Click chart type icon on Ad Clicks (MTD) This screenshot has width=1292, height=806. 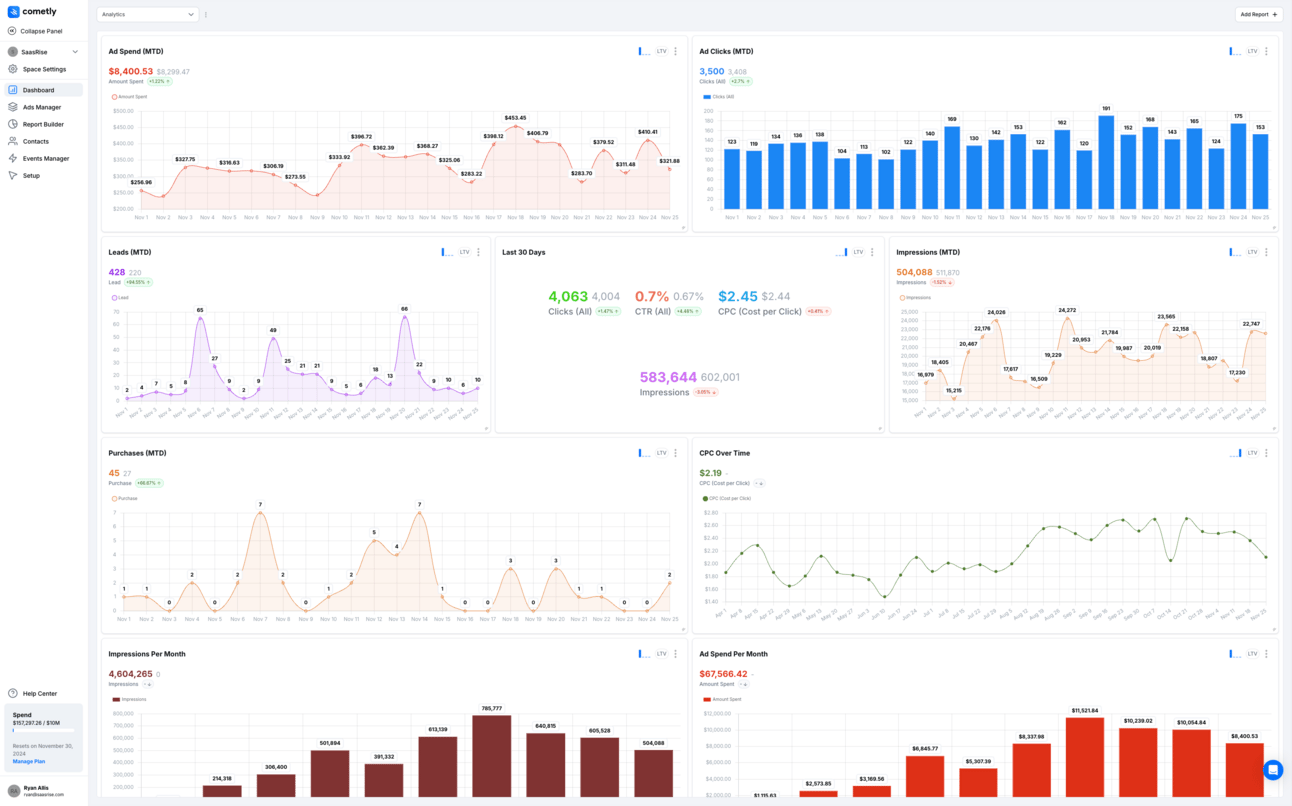point(1235,51)
